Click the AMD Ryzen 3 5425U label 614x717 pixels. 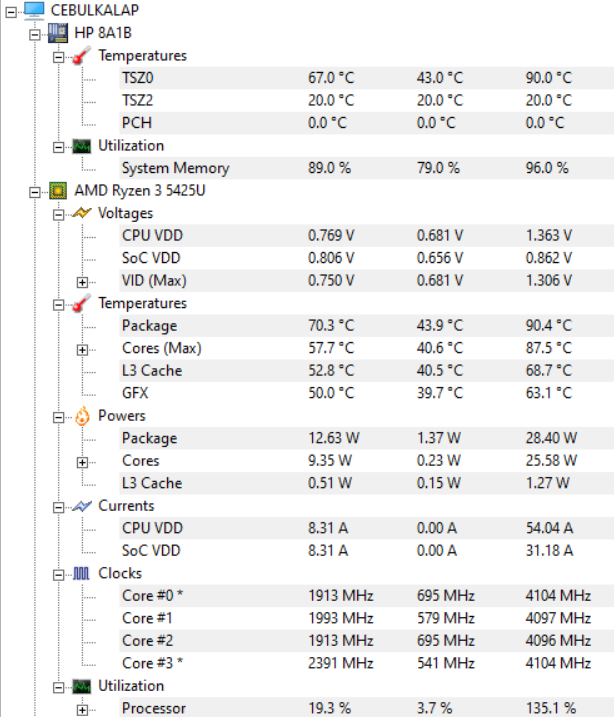pyautogui.click(x=140, y=191)
